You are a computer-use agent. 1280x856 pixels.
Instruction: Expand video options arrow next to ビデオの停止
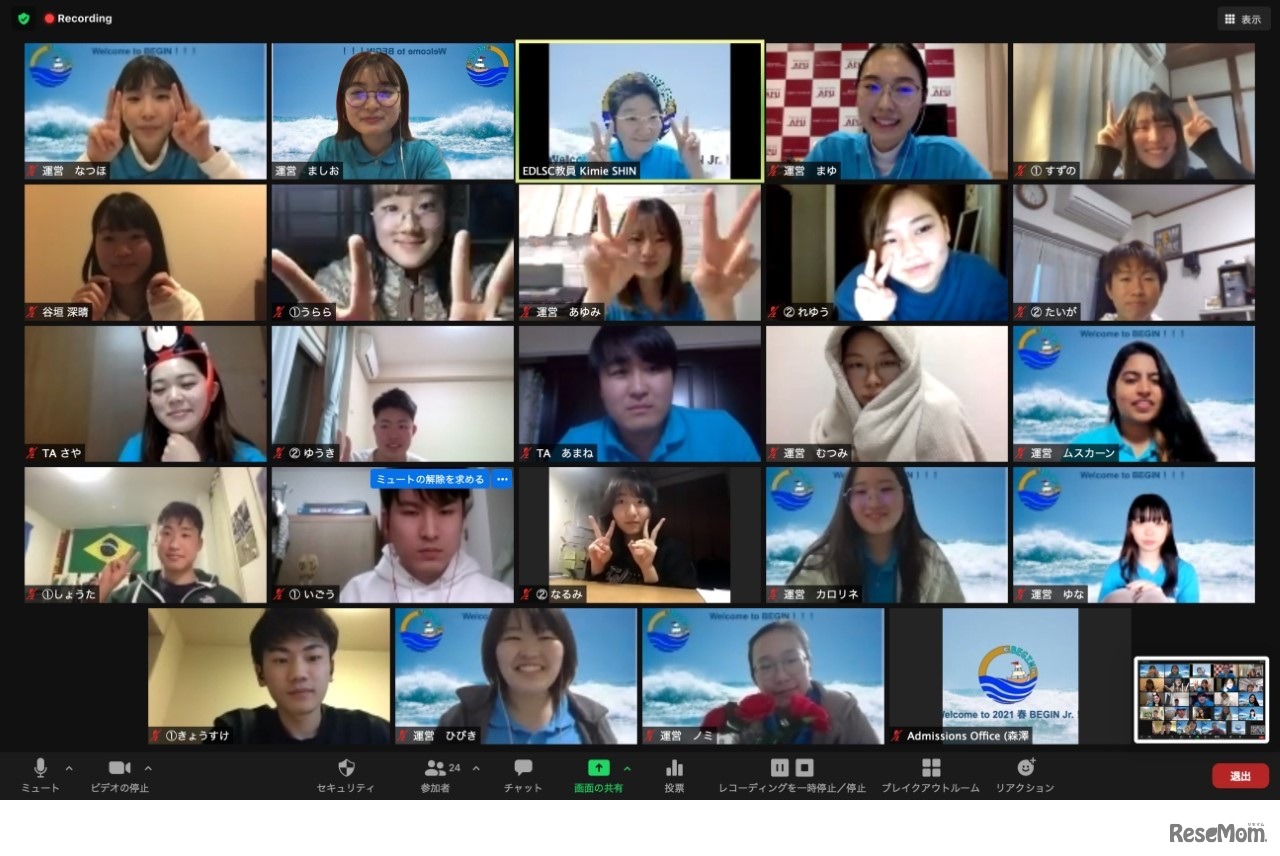(x=148, y=768)
